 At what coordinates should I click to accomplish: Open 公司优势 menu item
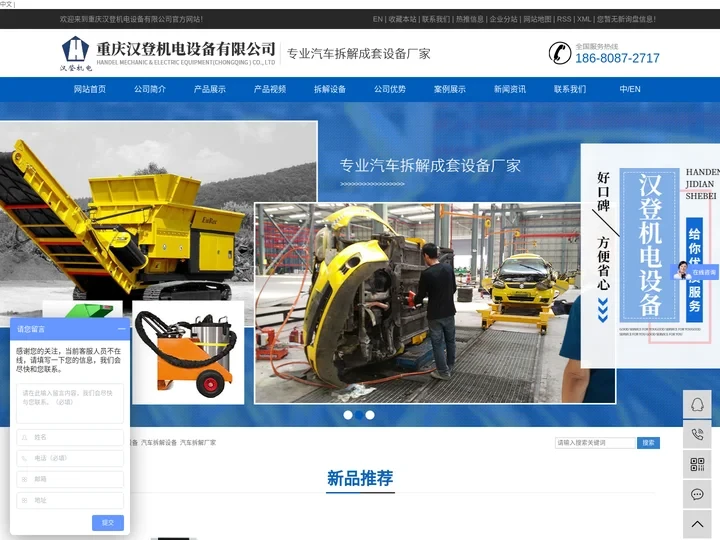point(390,89)
